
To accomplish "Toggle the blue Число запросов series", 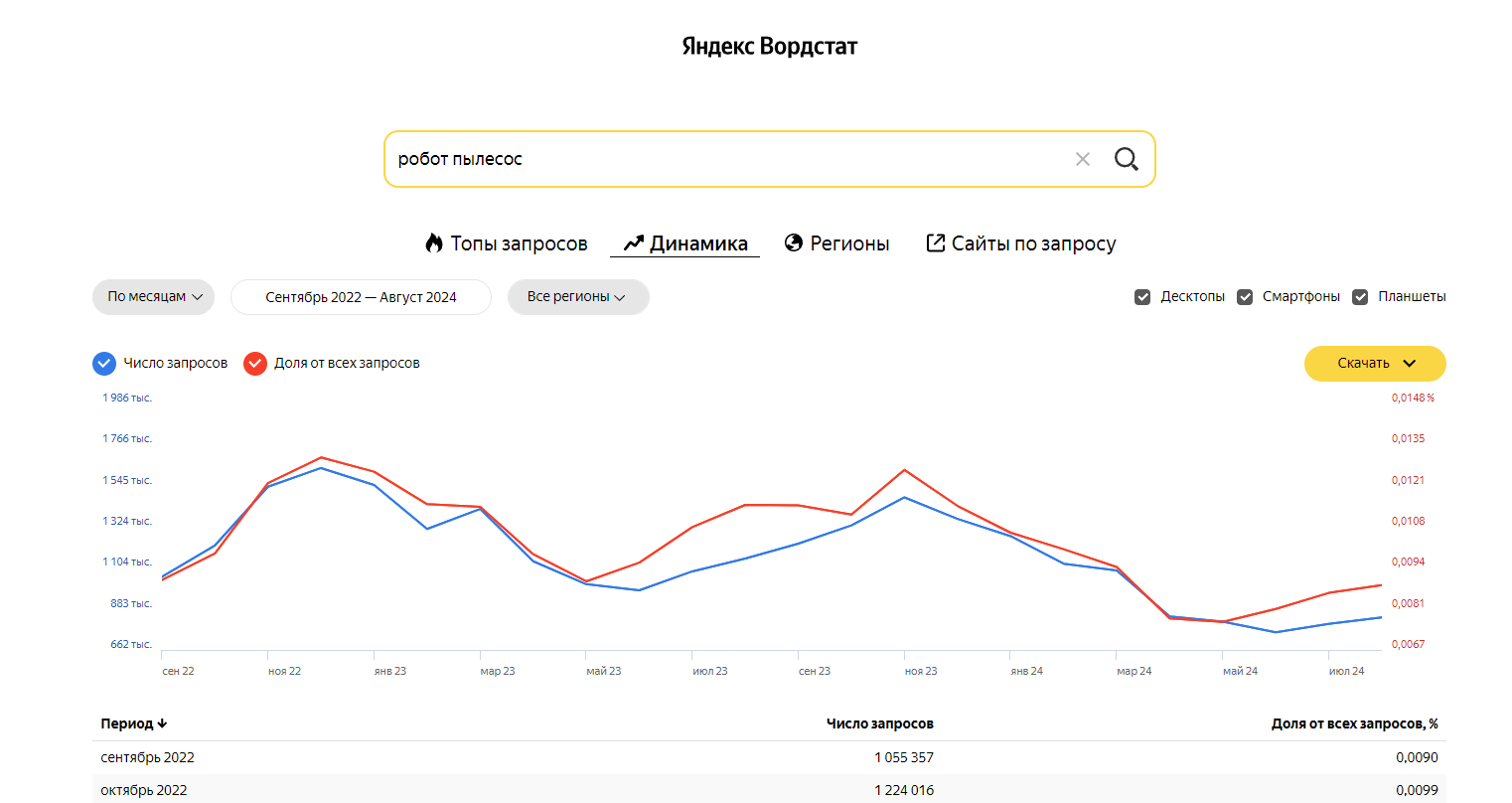I will 104,364.
